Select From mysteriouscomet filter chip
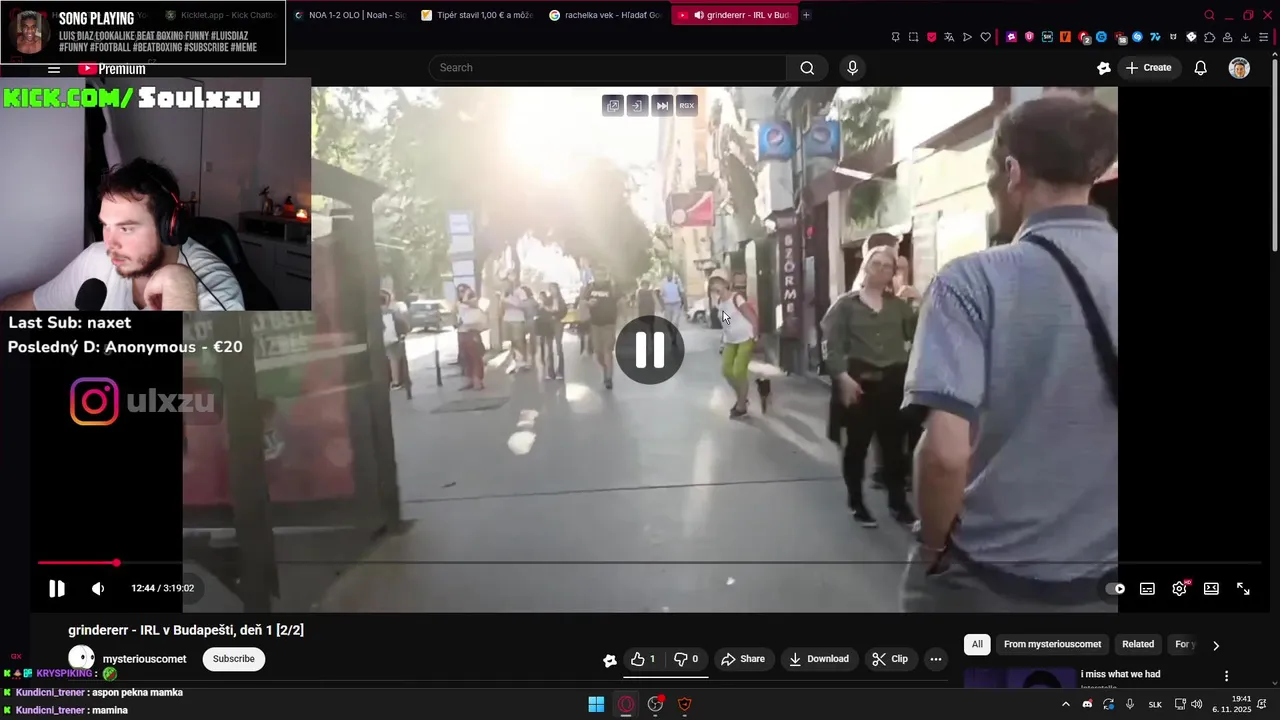1280x720 pixels. (x=1052, y=644)
